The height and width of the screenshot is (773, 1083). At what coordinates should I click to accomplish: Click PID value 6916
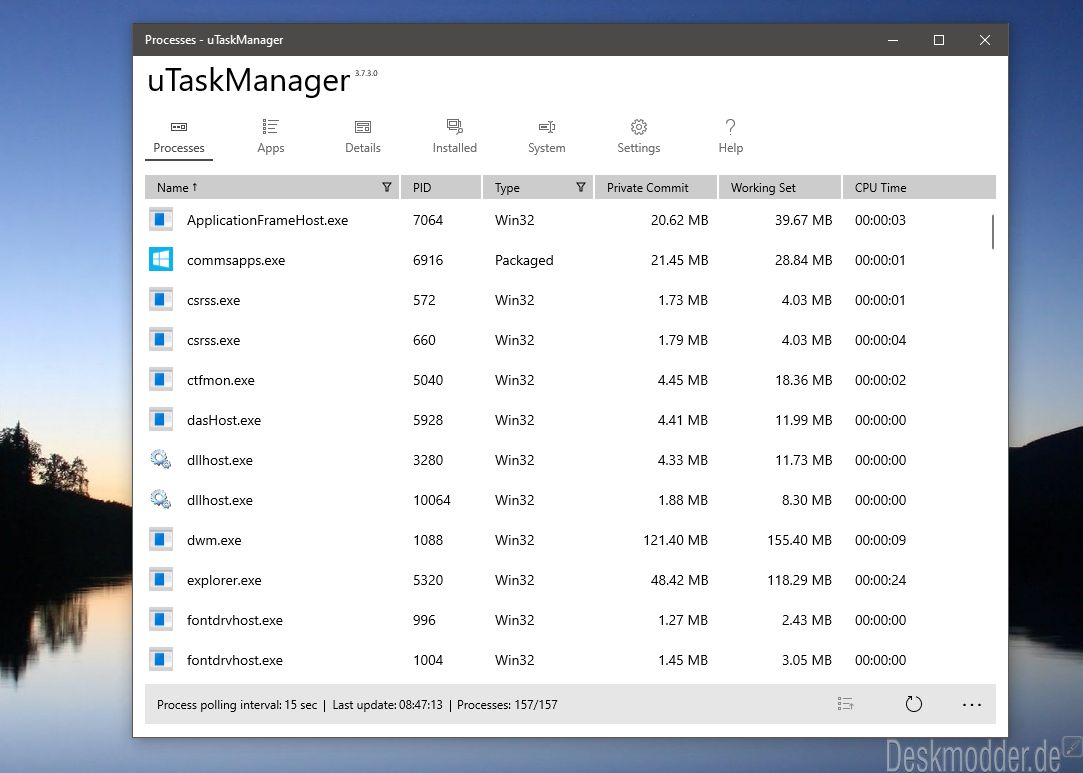(x=428, y=260)
